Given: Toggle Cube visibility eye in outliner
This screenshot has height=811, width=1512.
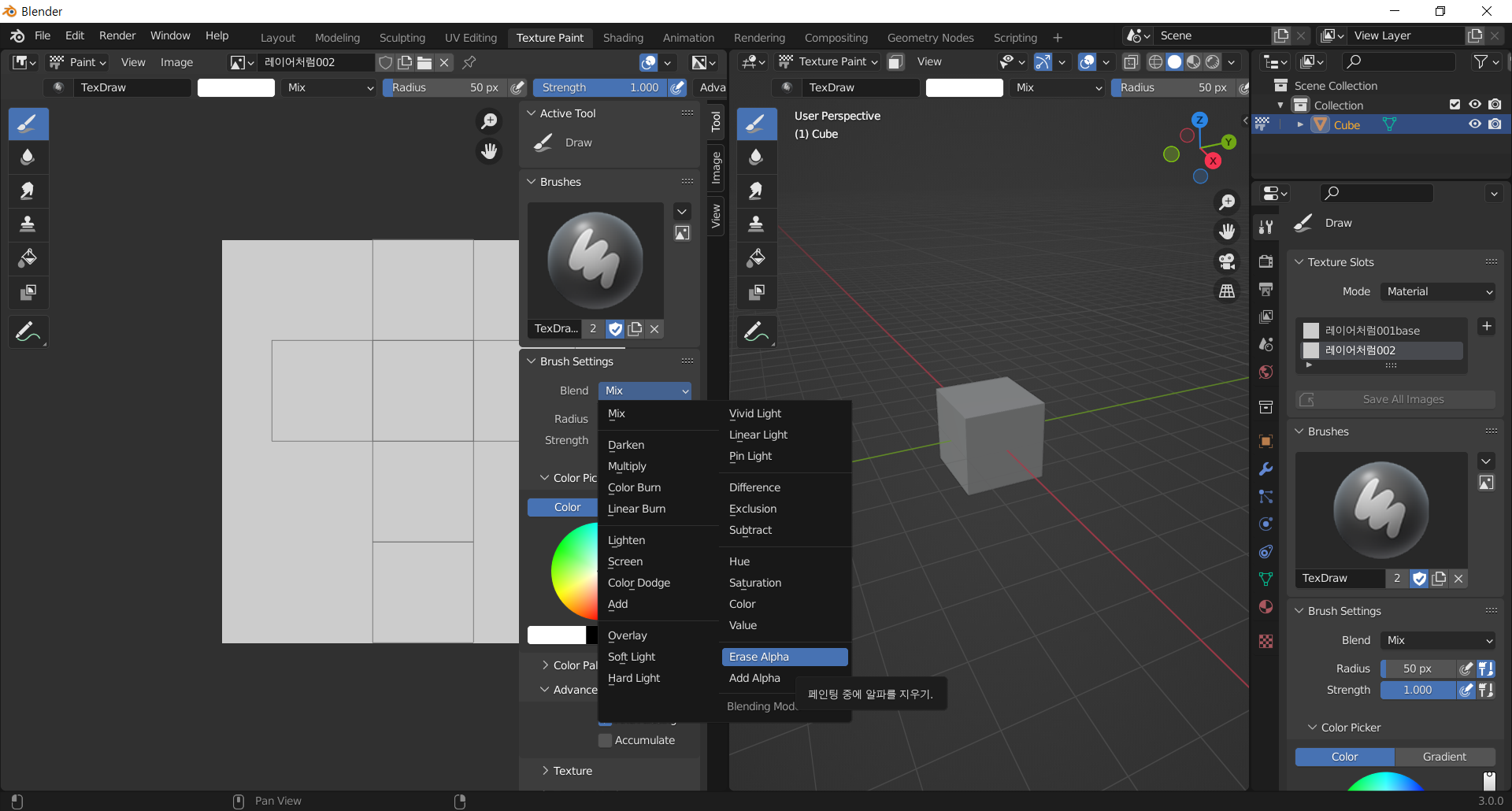Looking at the screenshot, I should pyautogui.click(x=1475, y=124).
